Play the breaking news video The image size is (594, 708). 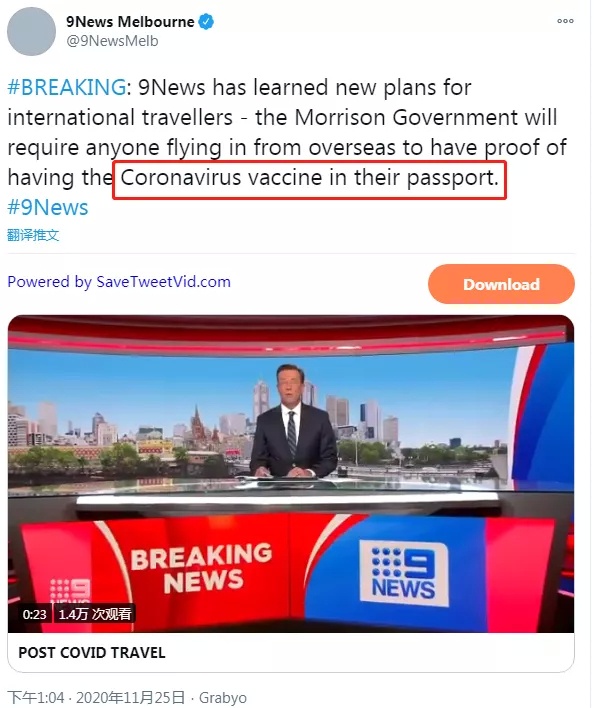coord(291,473)
